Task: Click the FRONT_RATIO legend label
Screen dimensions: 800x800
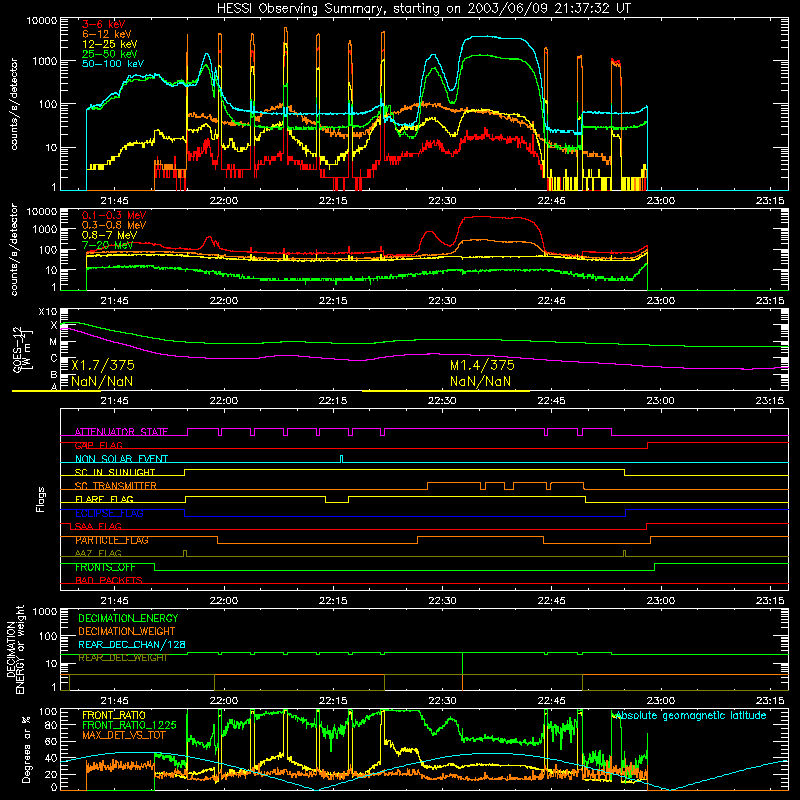Action: [x=114, y=715]
